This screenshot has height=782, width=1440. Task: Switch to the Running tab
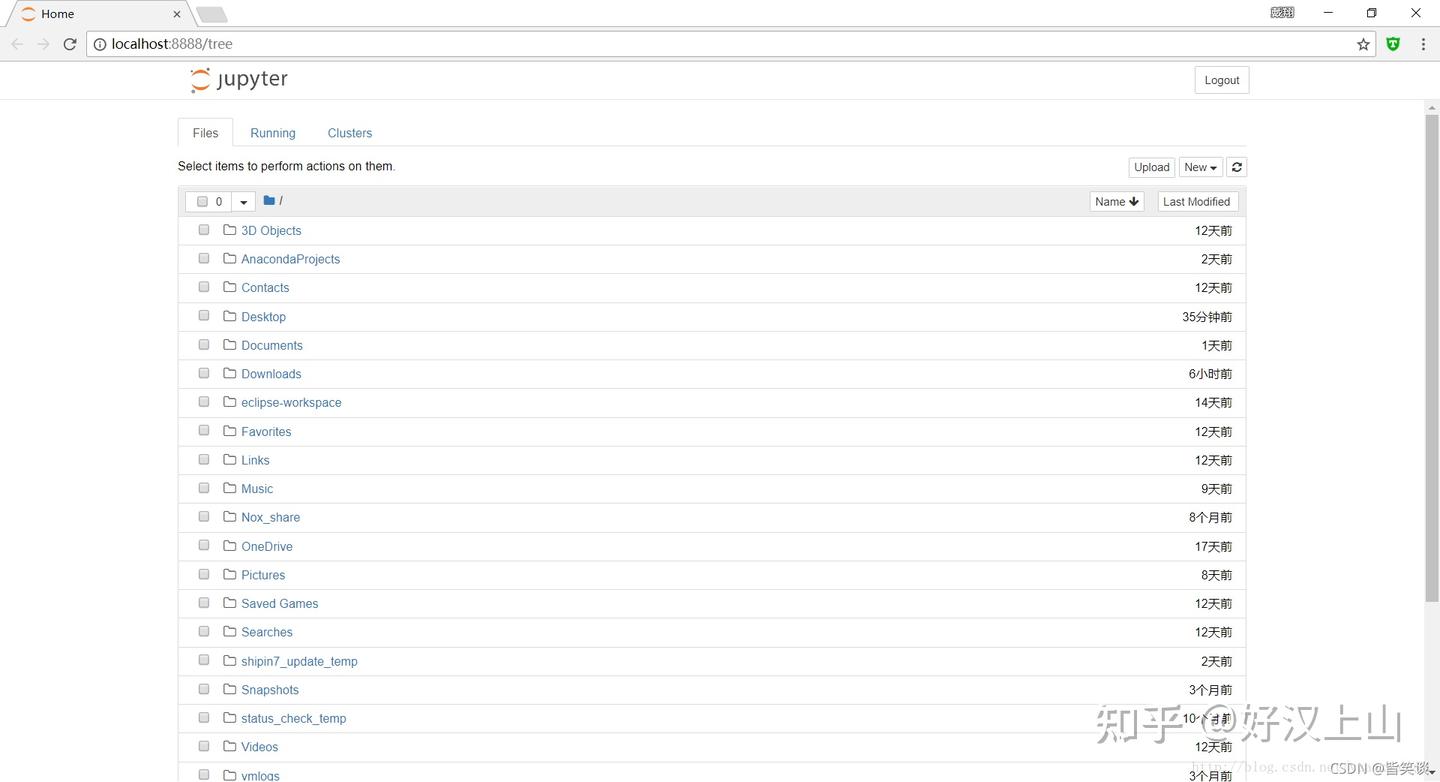click(x=272, y=133)
